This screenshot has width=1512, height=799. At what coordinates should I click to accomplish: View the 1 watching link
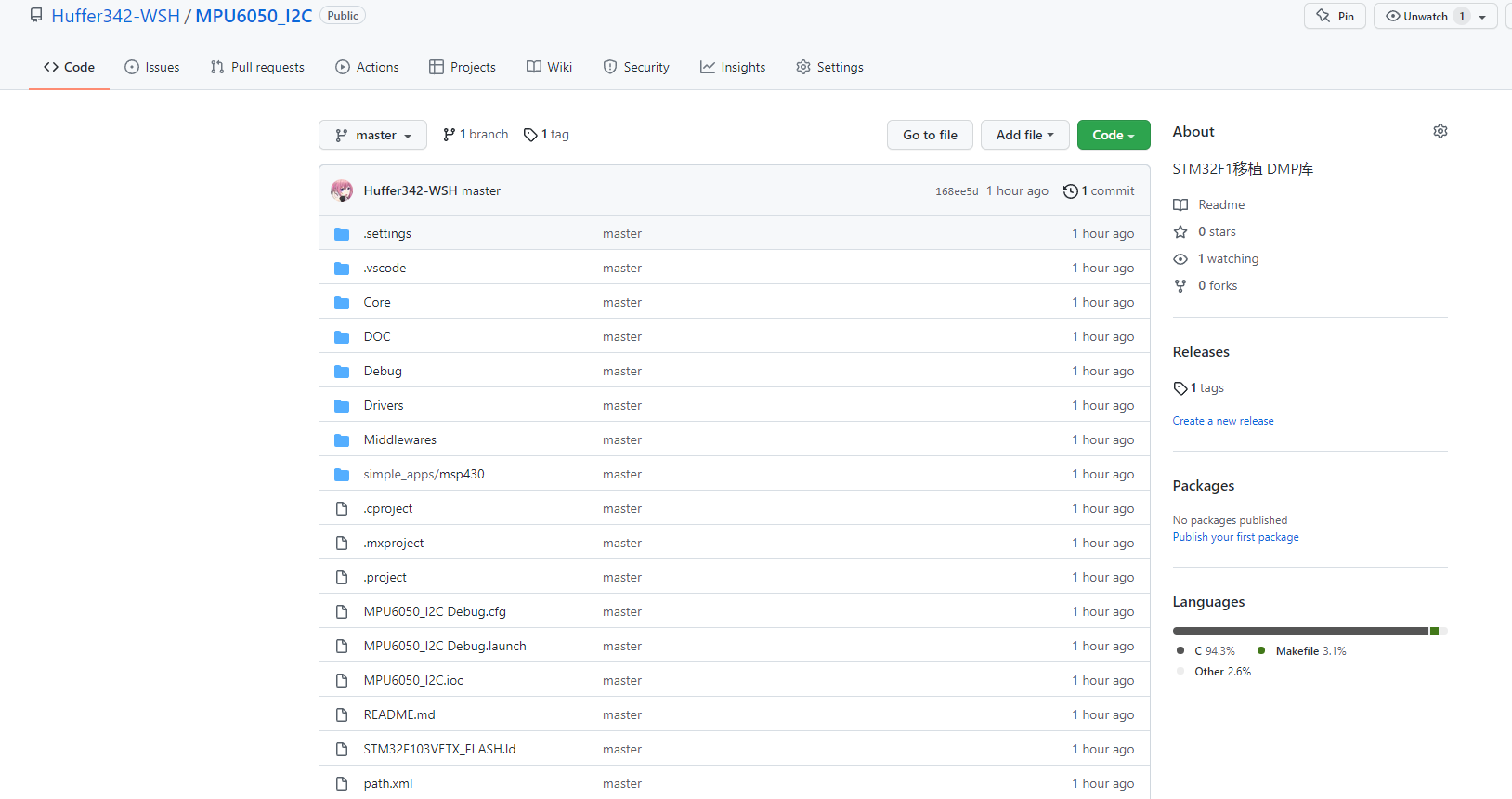click(x=1217, y=258)
